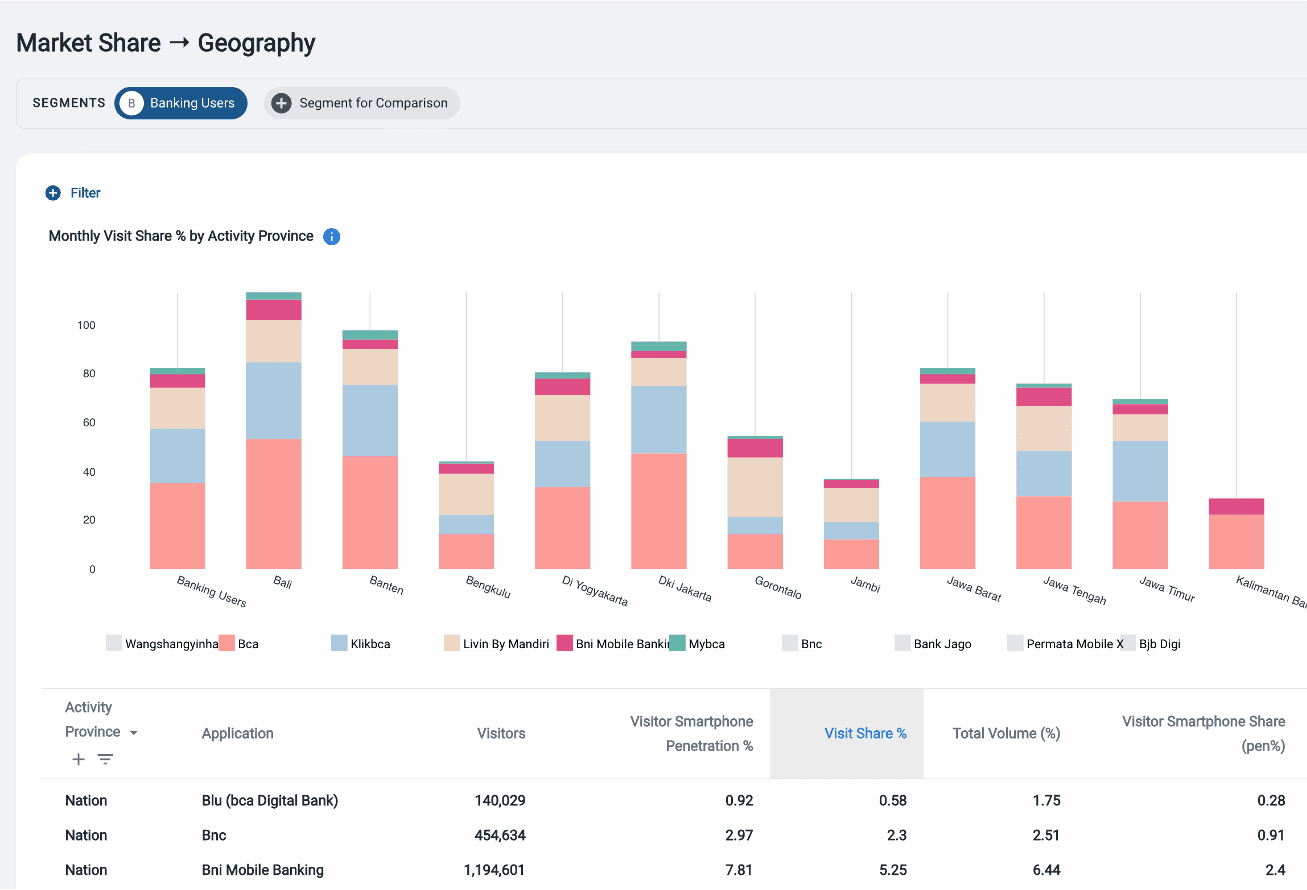Image resolution: width=1307 pixels, height=890 pixels.
Task: Click the visitors value 1,194,601
Action: pyautogui.click(x=495, y=870)
